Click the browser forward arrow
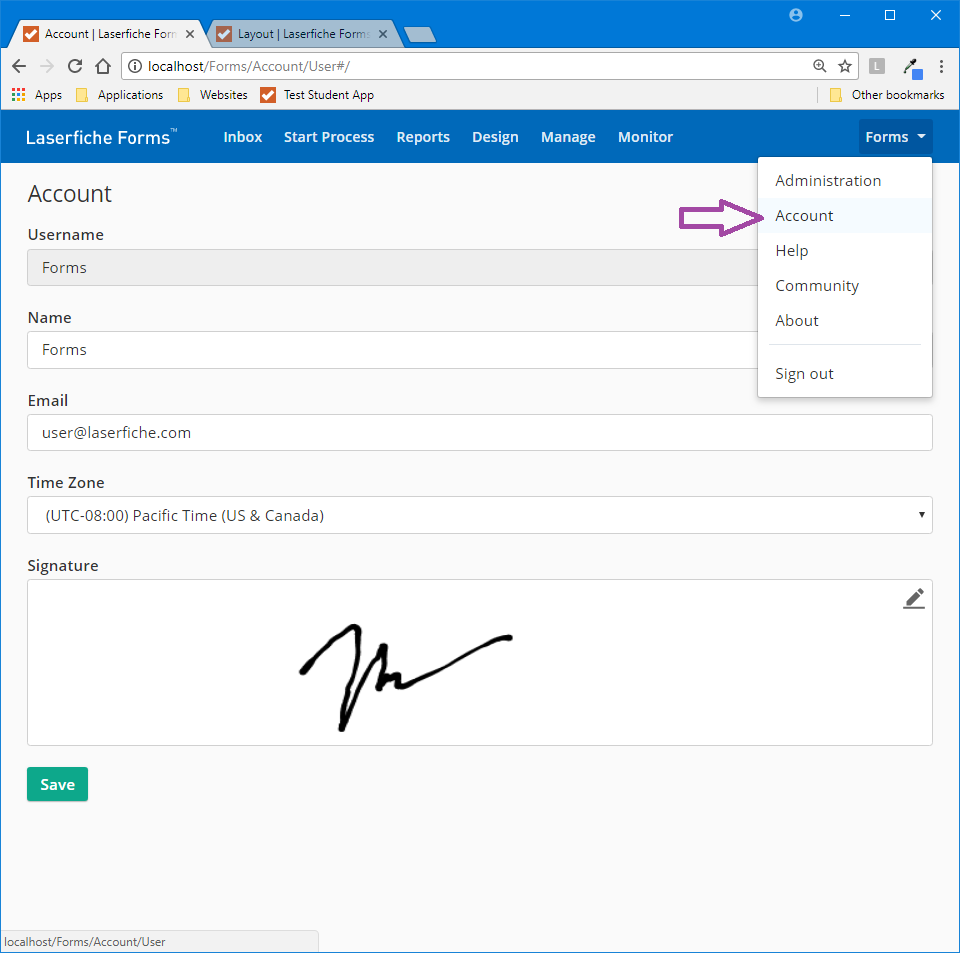This screenshot has height=953, width=960. pos(47,66)
